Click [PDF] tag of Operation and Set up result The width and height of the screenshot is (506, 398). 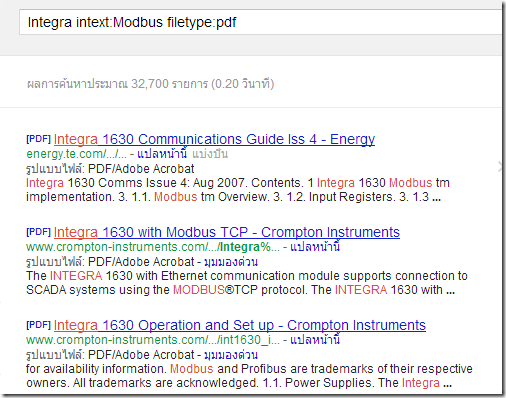(38, 325)
